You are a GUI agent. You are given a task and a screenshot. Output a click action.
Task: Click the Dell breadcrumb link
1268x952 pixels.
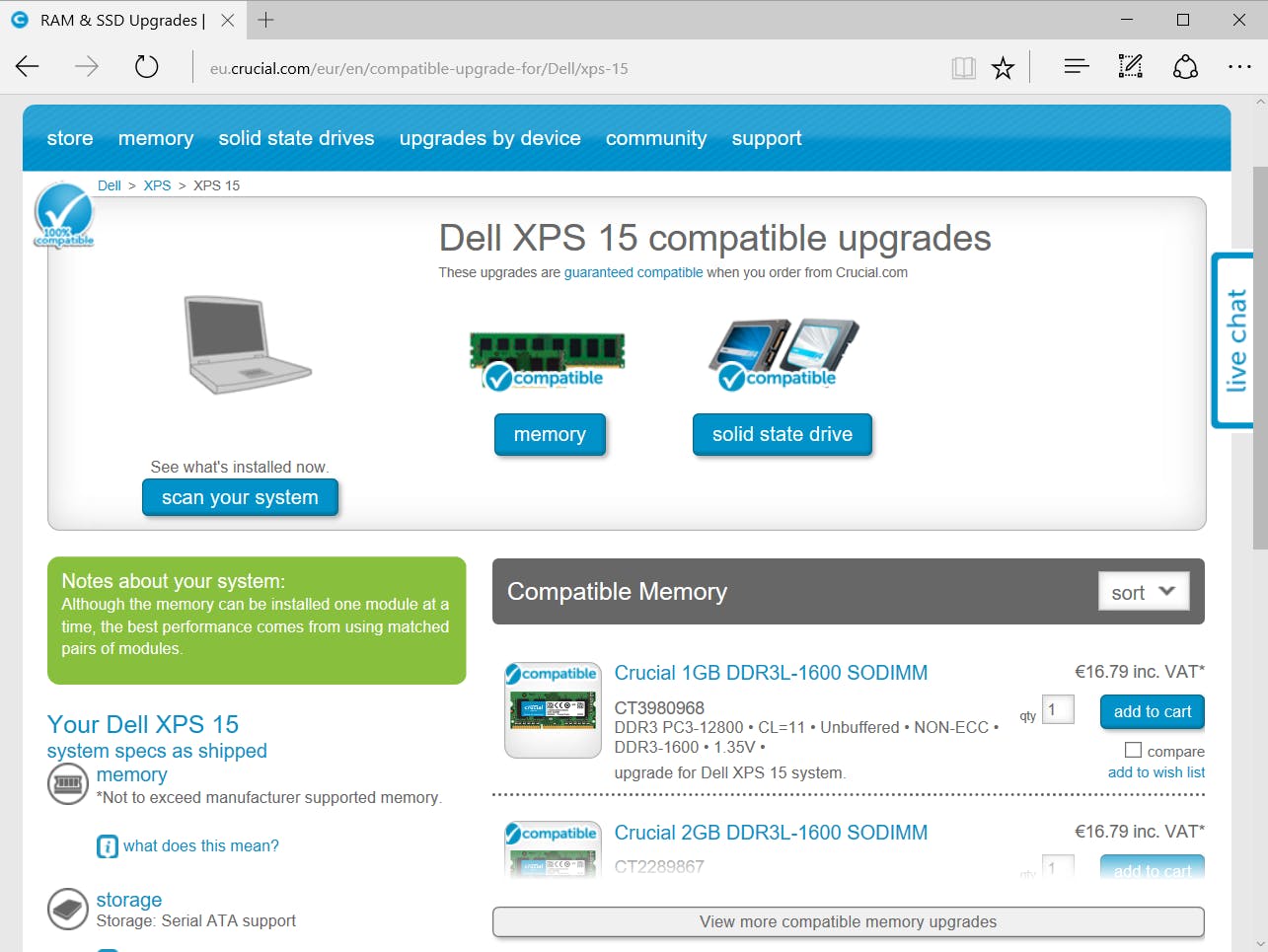110,185
